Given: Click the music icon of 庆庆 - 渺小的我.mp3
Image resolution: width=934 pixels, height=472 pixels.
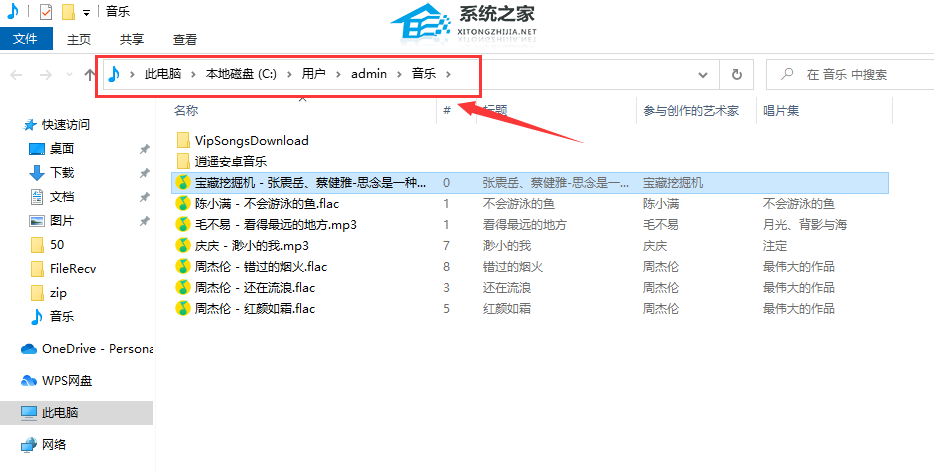Looking at the screenshot, I should click(182, 246).
